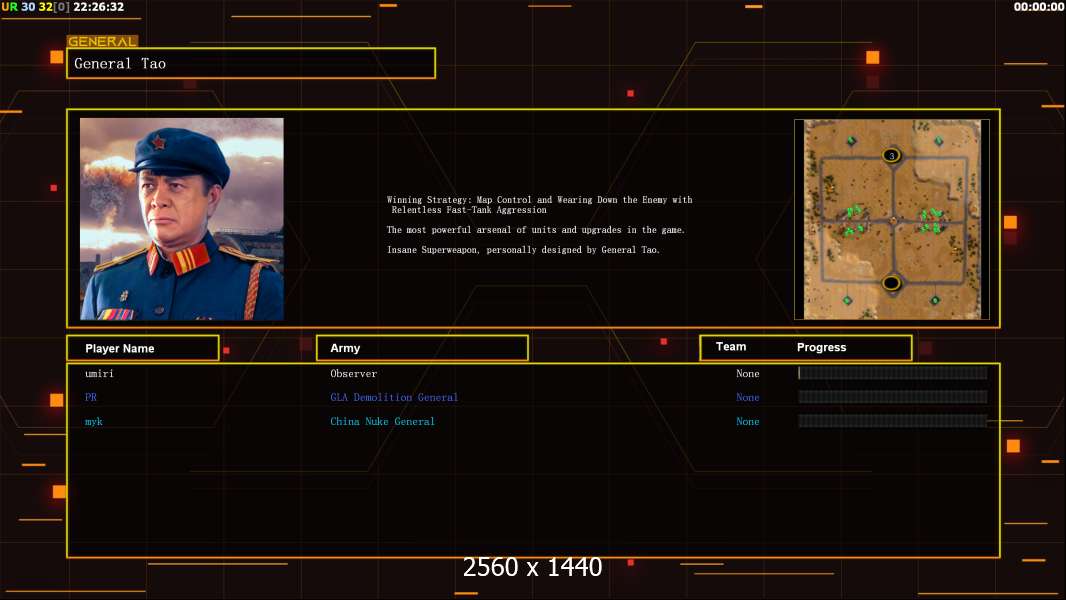This screenshot has height=600, width=1066.
Task: Click the 00:00:00 timer at top right
Action: (x=1039, y=7)
